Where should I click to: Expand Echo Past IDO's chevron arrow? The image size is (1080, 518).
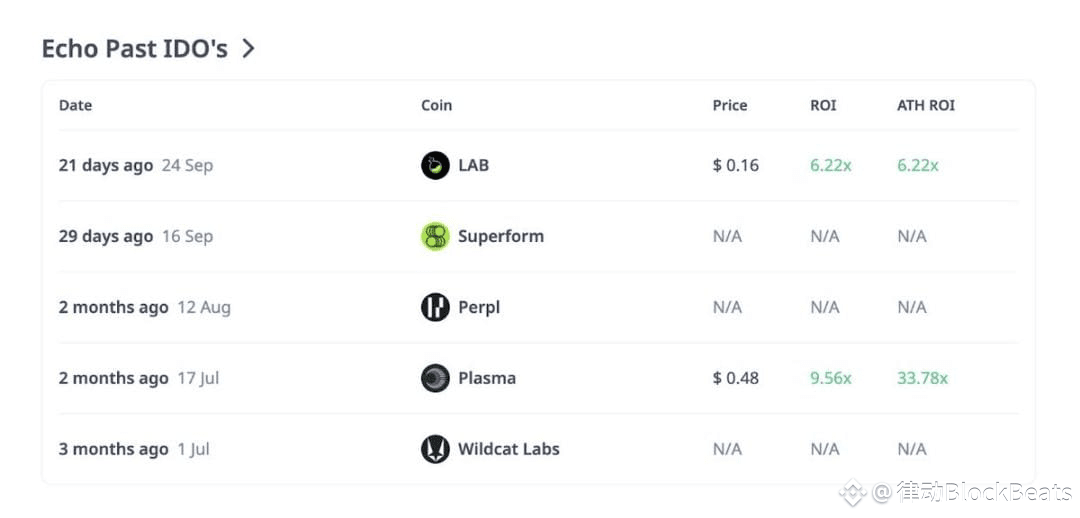[249, 48]
